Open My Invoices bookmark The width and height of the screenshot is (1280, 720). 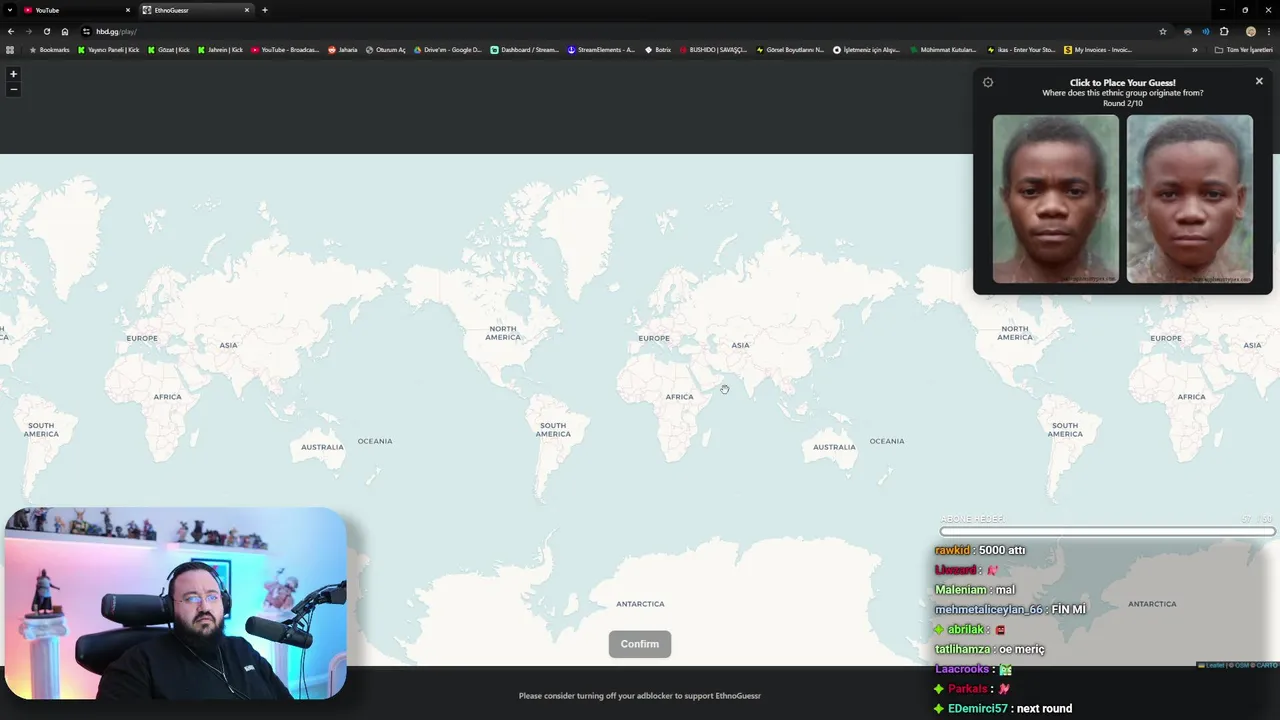[1098, 49]
